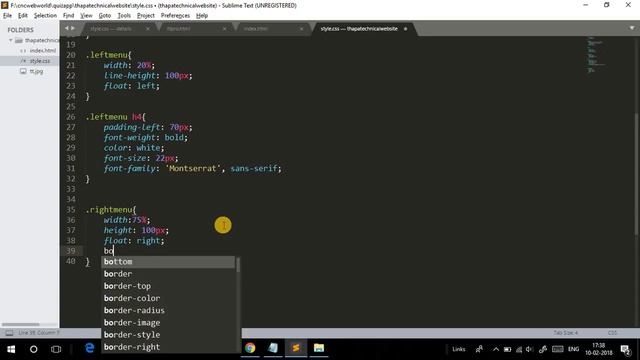Screen dimensions: 640x360
Task: Click the volume speaker tray icon
Action: [x=529, y=349]
